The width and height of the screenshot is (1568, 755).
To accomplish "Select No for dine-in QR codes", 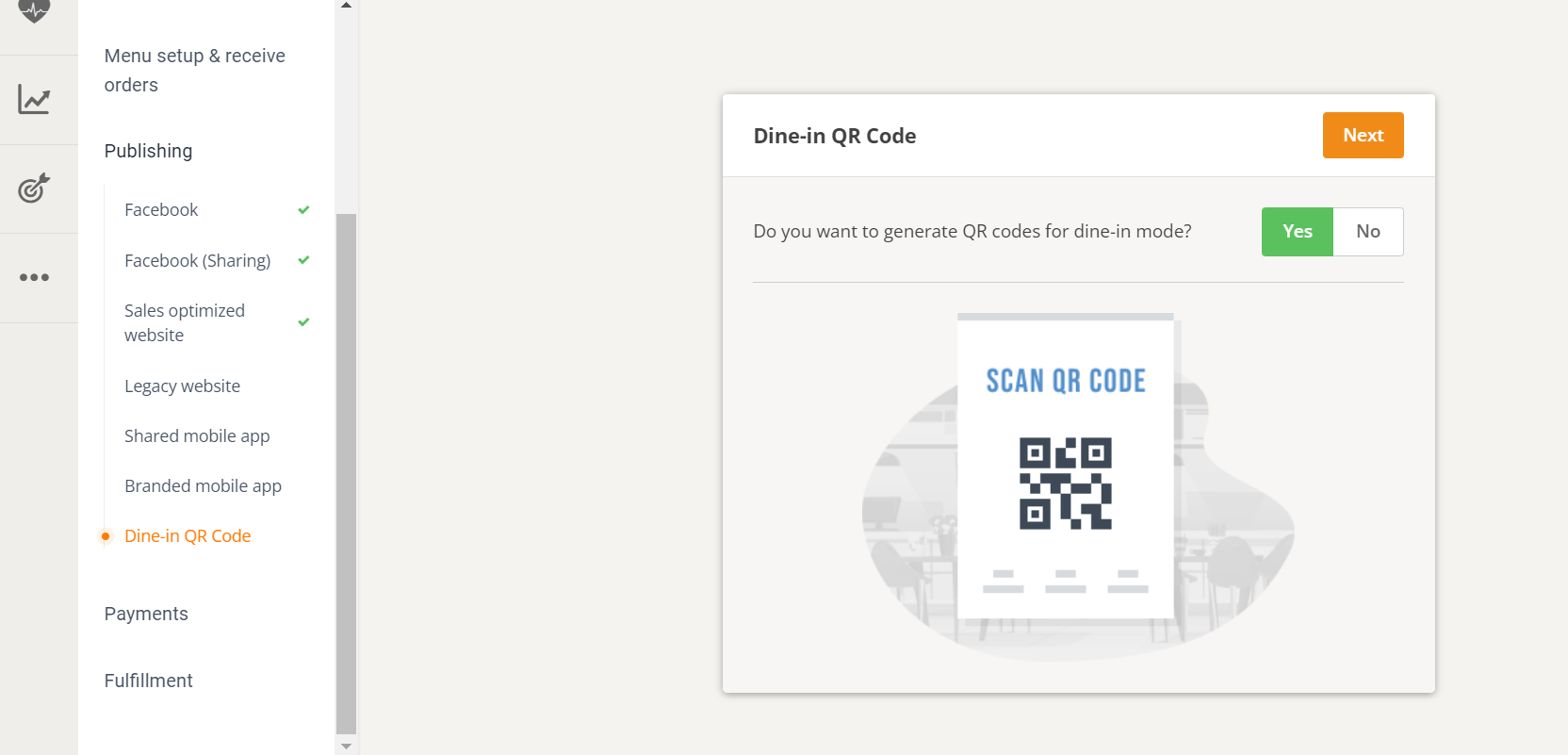I will (1368, 232).
